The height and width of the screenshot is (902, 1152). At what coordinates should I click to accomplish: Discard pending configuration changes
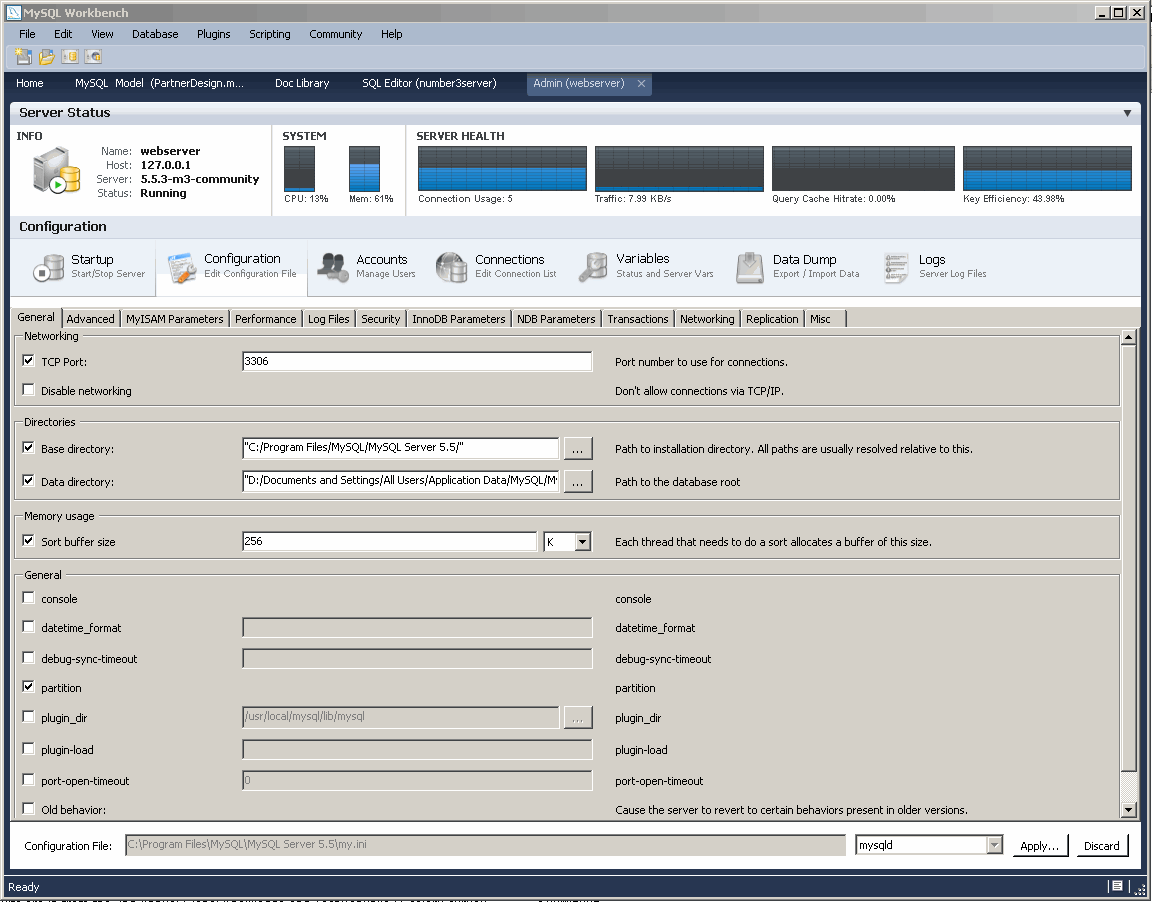point(1101,844)
